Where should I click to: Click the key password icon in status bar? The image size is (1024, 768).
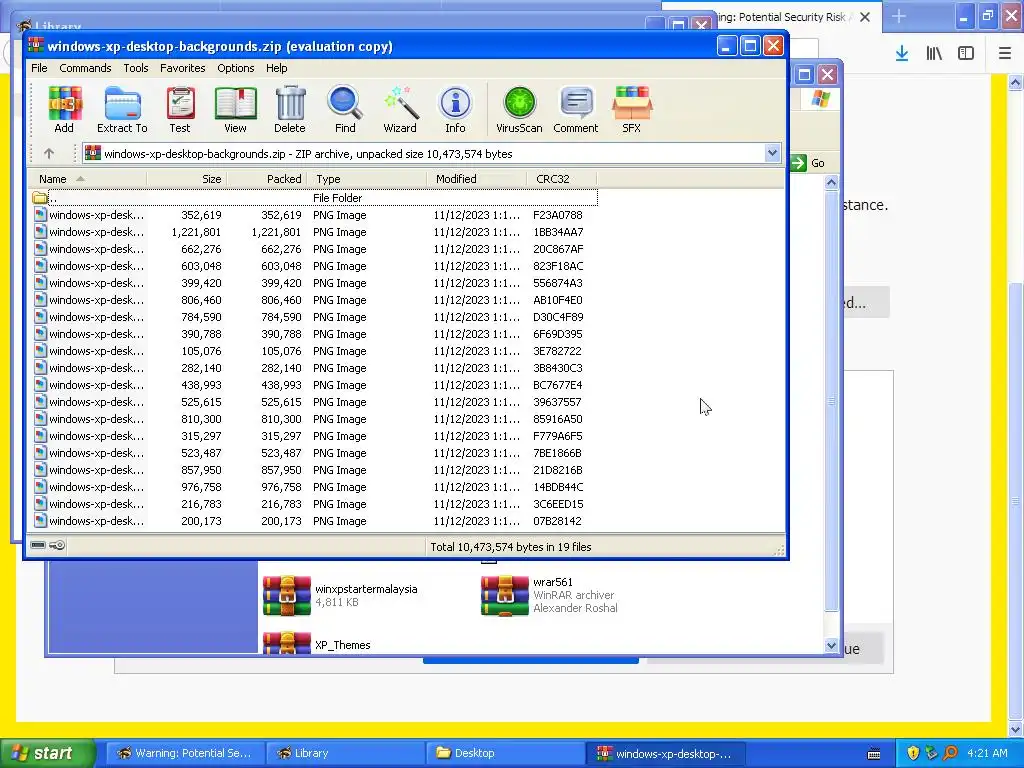pos(57,545)
